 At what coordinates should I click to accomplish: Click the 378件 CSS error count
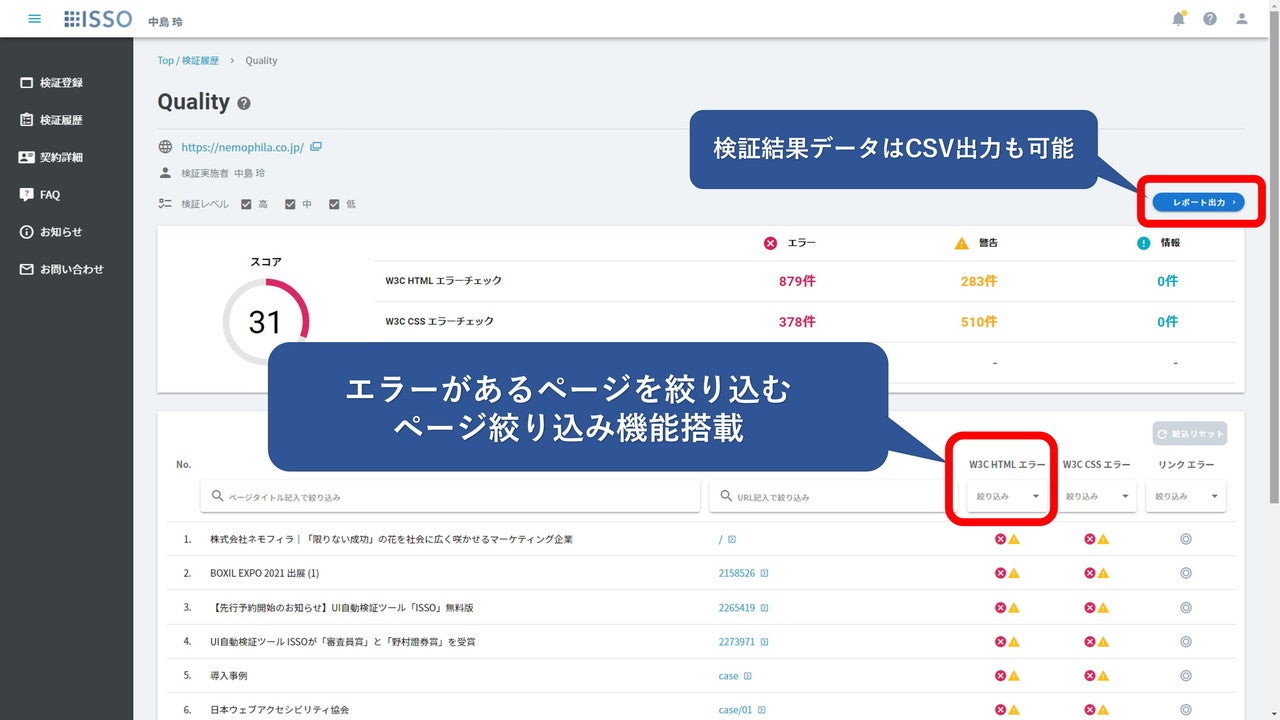pos(797,322)
